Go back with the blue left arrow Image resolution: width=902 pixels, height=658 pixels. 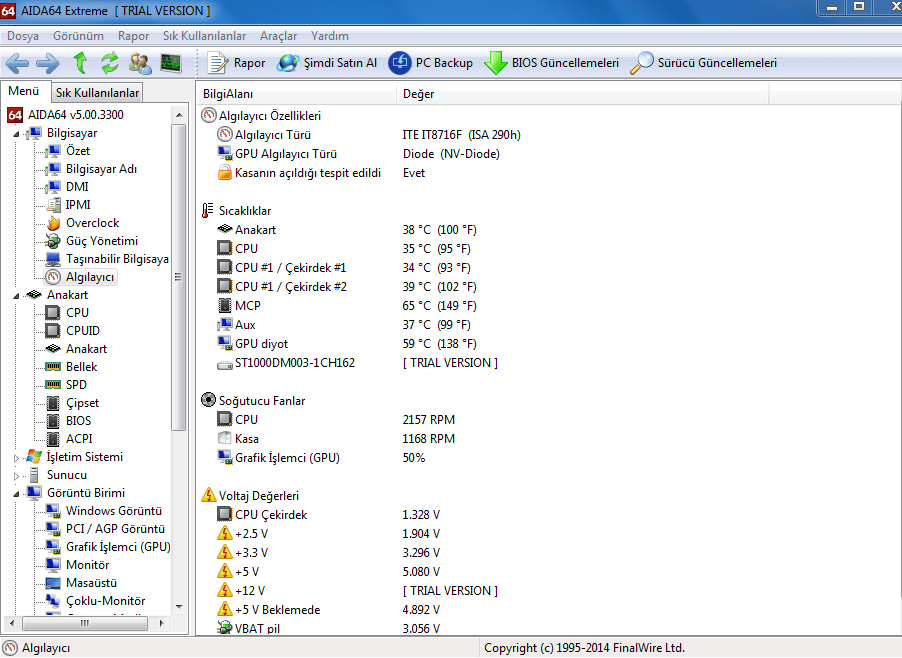pyautogui.click(x=17, y=63)
